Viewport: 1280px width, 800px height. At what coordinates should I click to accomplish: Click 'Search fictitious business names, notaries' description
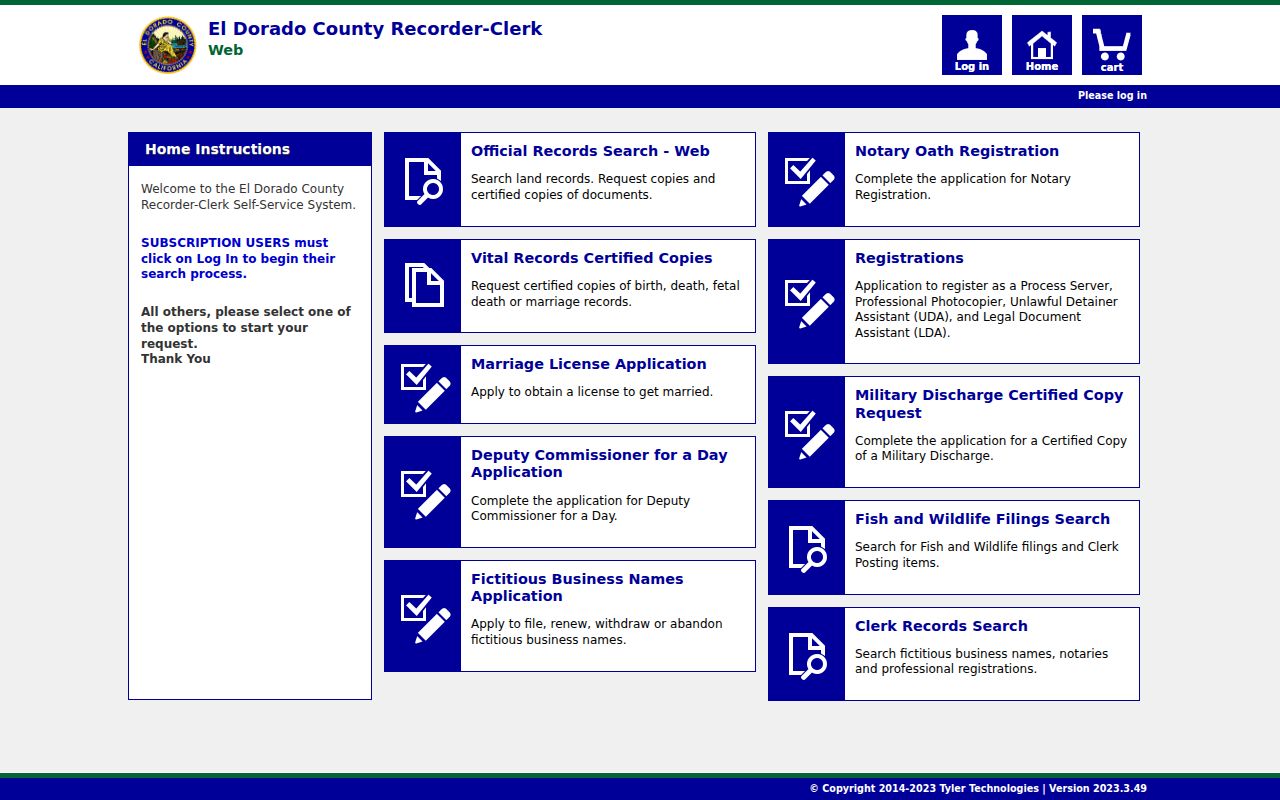981,661
